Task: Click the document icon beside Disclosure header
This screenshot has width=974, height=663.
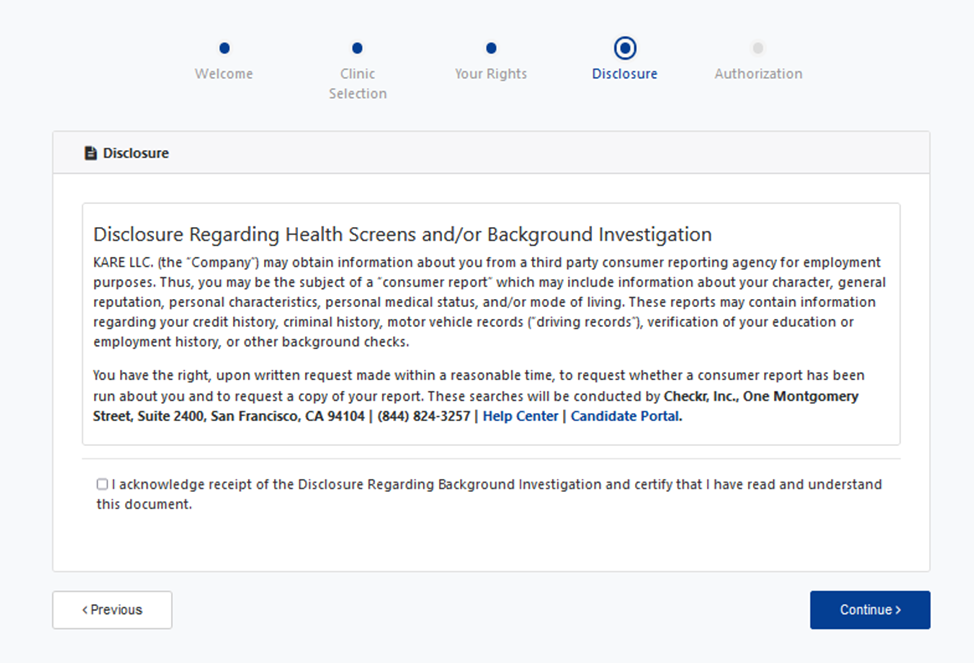Action: pos(89,152)
